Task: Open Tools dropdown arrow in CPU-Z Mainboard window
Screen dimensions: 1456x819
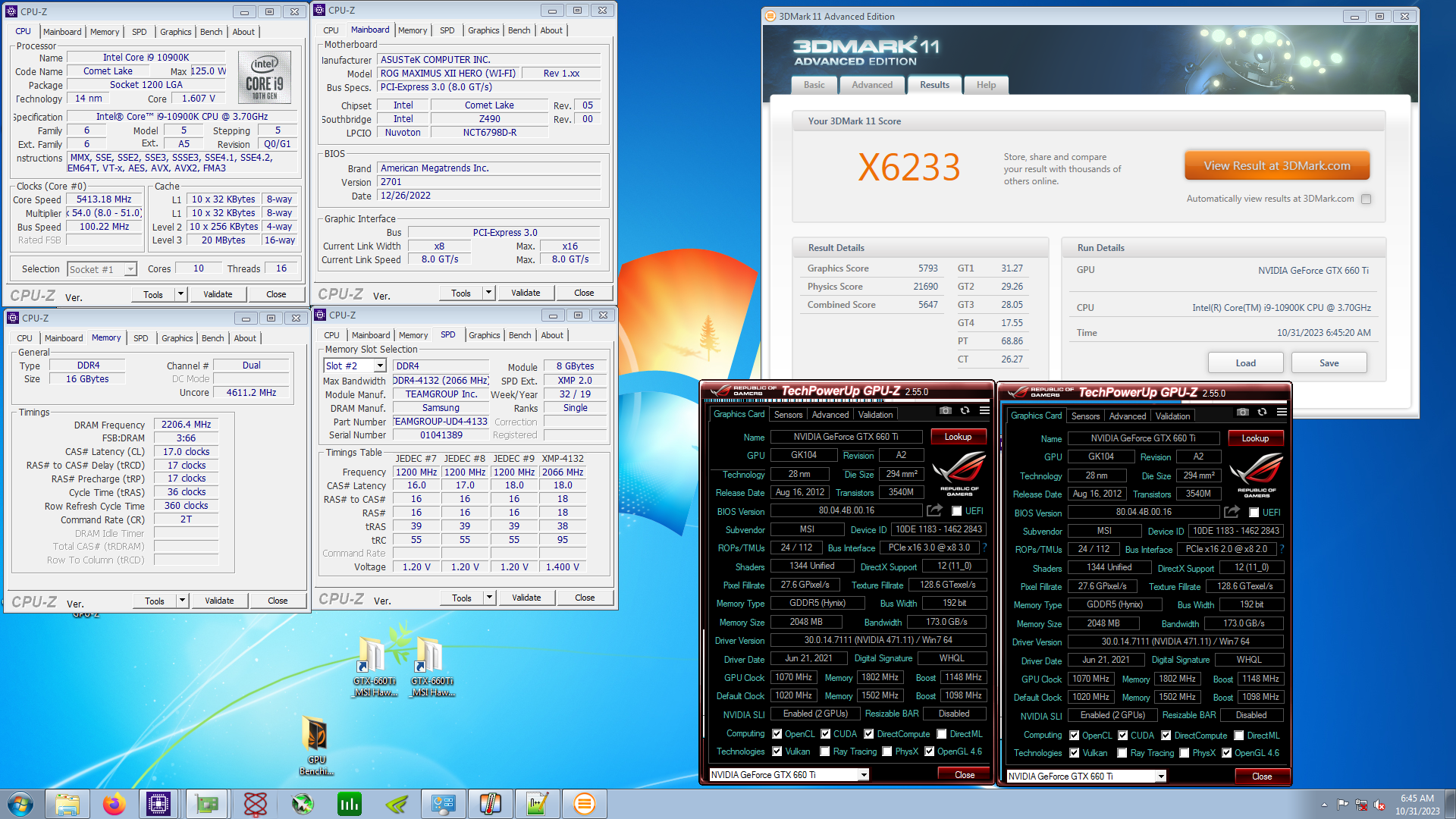Action: [x=488, y=293]
